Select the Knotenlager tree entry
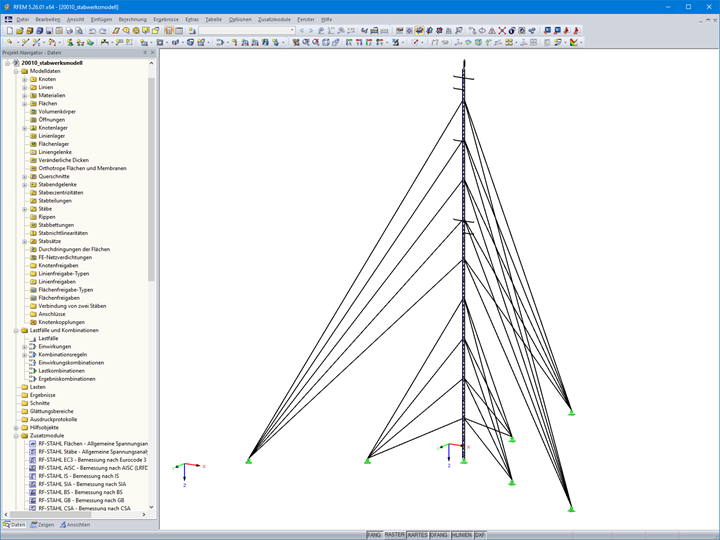 53,128
